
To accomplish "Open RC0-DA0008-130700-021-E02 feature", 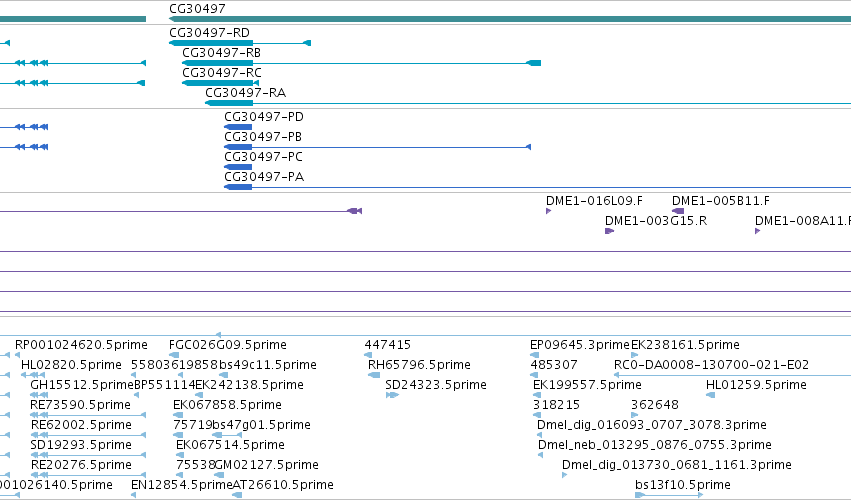I will [x=711, y=365].
